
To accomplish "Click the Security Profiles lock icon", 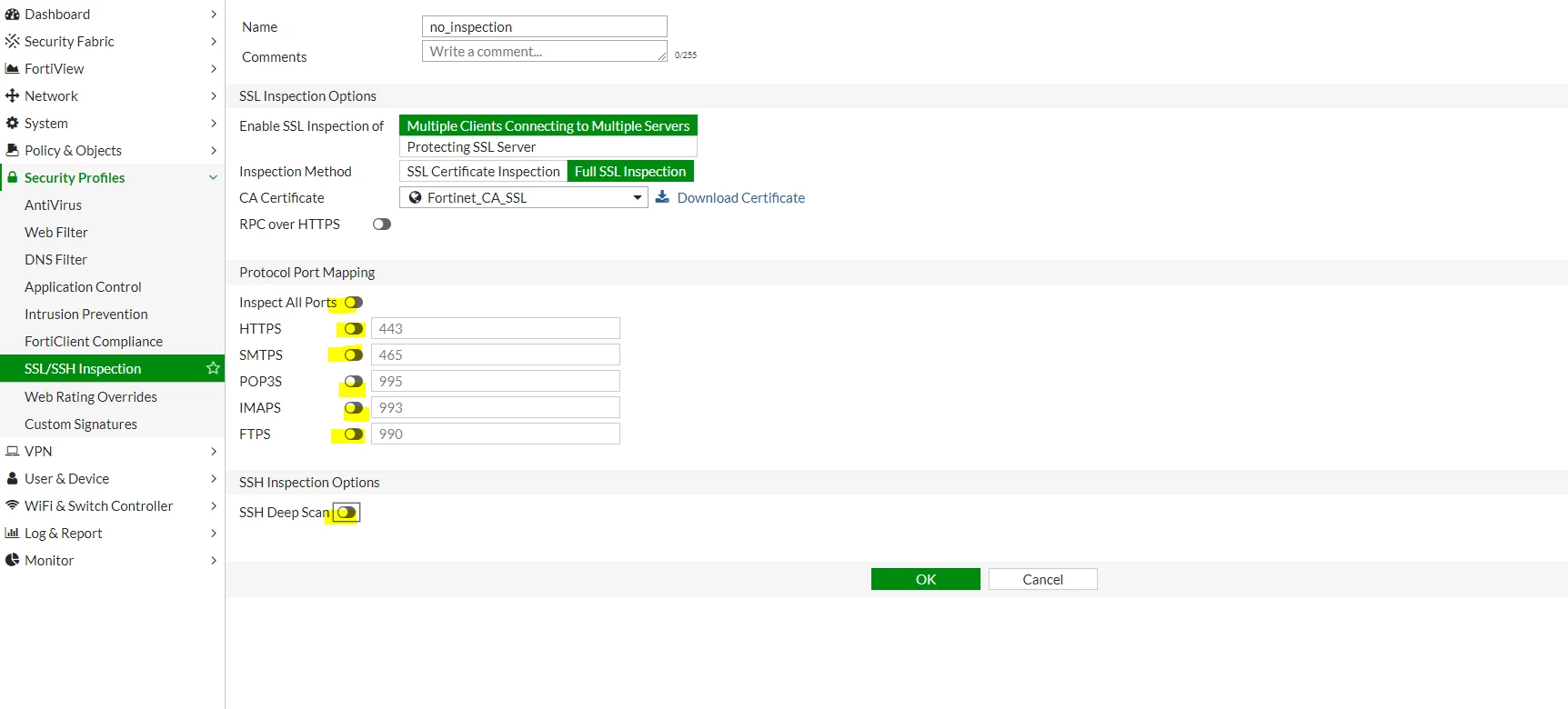I will (x=13, y=178).
